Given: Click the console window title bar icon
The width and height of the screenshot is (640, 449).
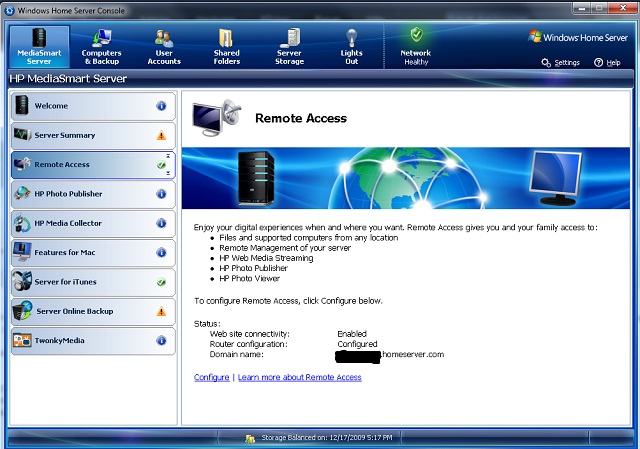Looking at the screenshot, I should (10, 11).
